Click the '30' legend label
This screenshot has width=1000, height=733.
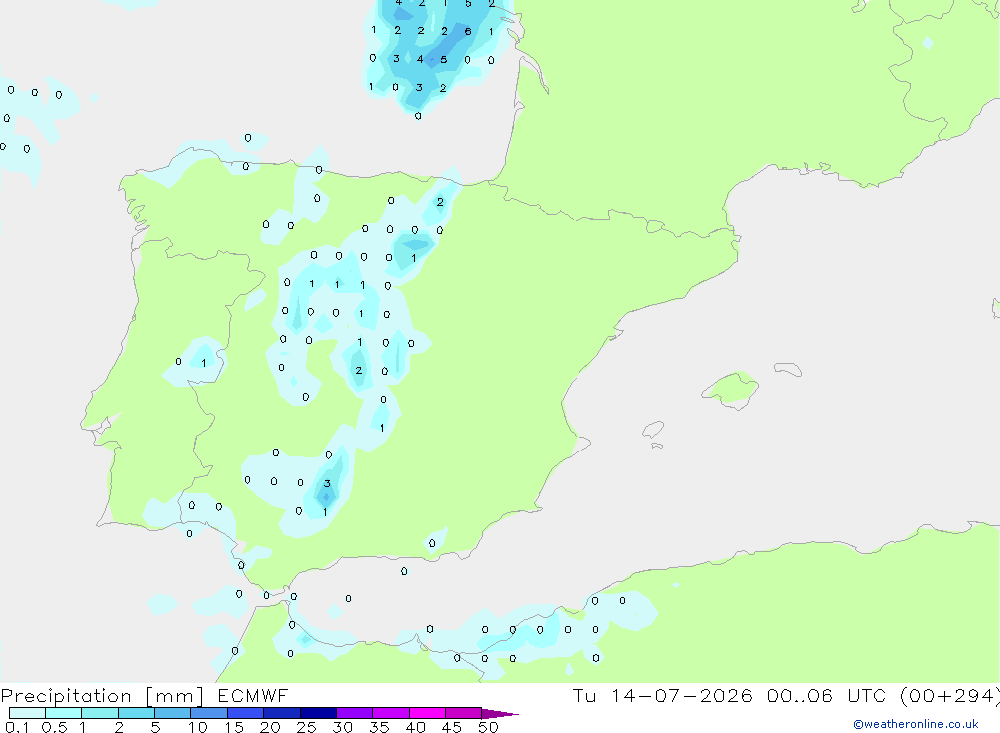tap(342, 727)
